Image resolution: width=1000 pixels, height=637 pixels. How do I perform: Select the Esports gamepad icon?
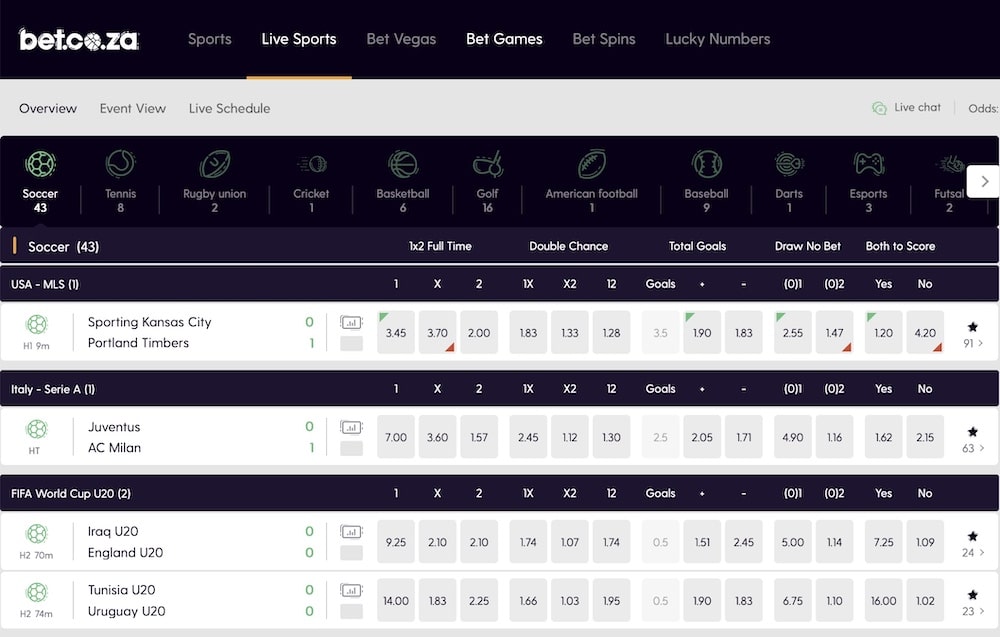tap(868, 163)
